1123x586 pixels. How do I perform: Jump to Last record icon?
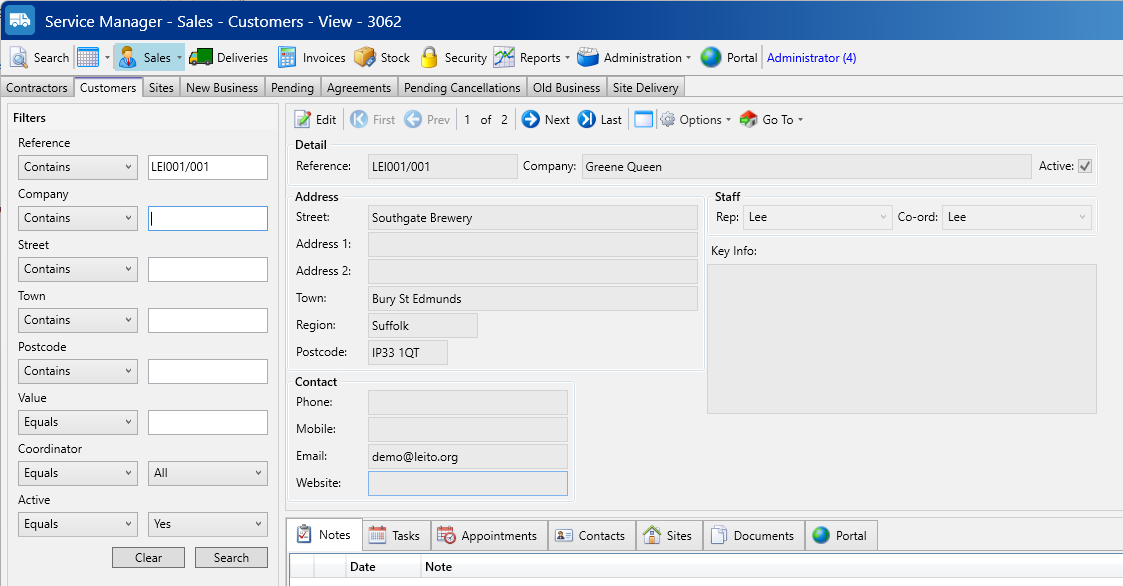[587, 120]
